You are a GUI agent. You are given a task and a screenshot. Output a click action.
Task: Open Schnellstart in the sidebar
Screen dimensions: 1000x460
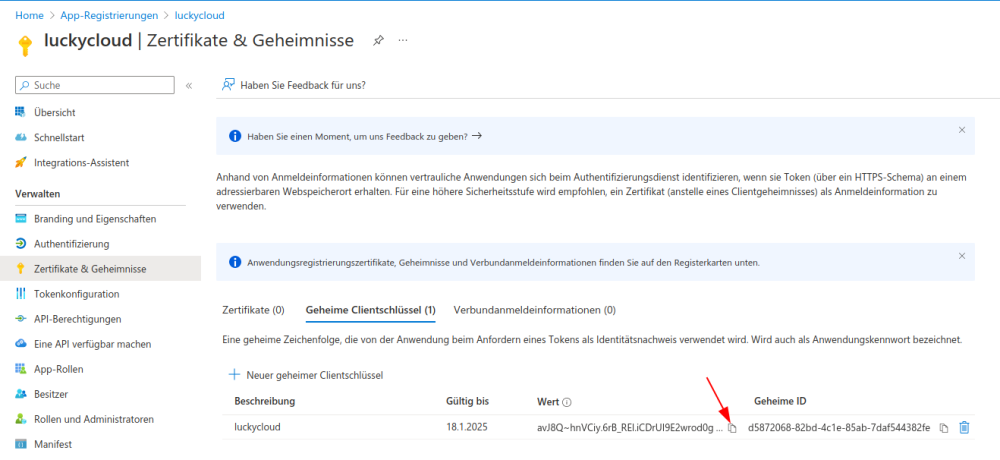[59, 137]
